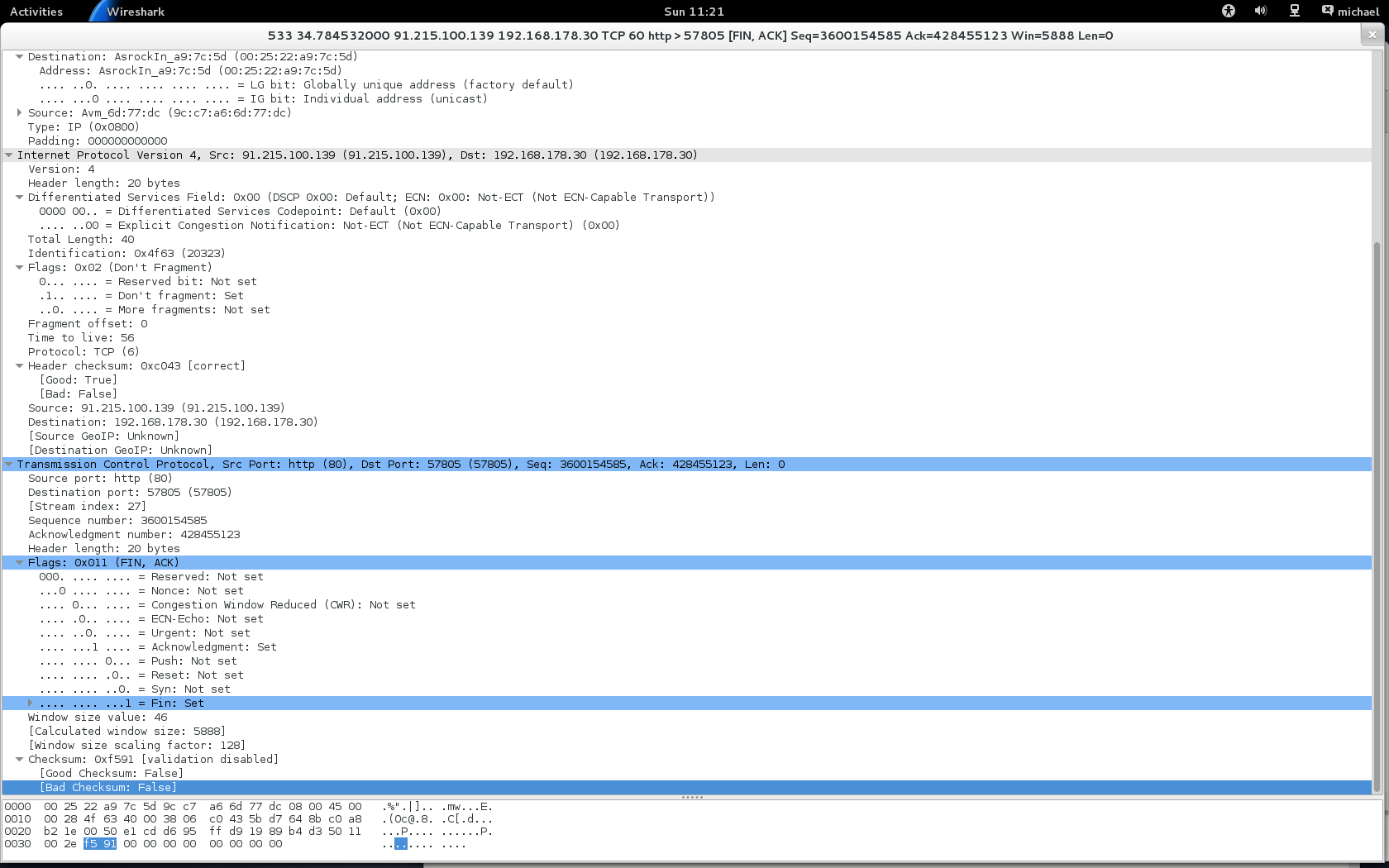Select the Don't fragment: Set row
Image resolution: width=1389 pixels, height=868 pixels.
pos(687,296)
